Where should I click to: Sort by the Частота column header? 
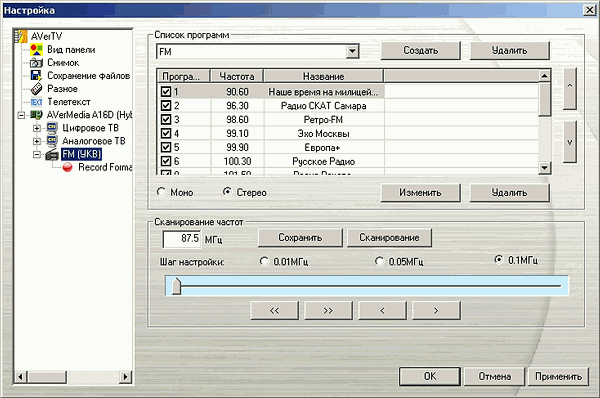coord(237,76)
